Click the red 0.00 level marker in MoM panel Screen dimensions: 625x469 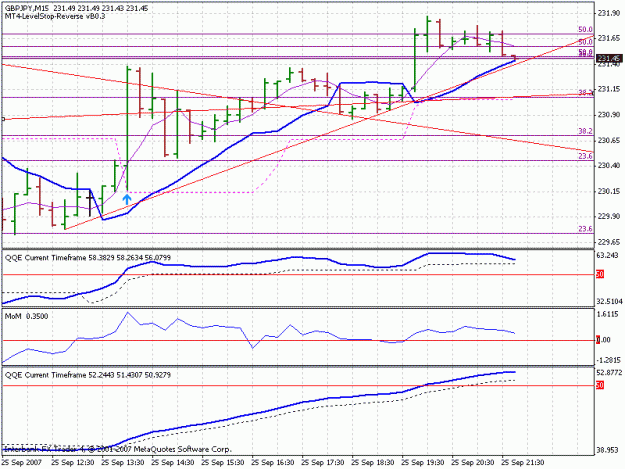coord(603,340)
